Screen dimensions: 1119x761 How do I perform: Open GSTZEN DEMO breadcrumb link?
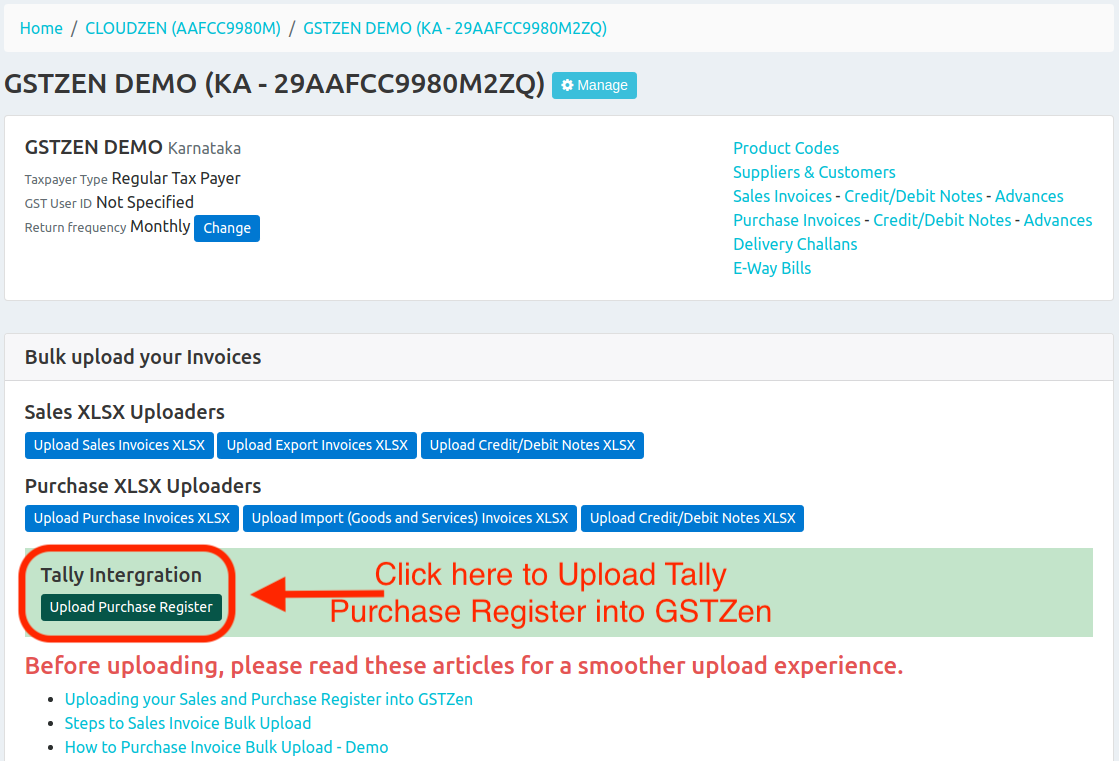tap(455, 28)
